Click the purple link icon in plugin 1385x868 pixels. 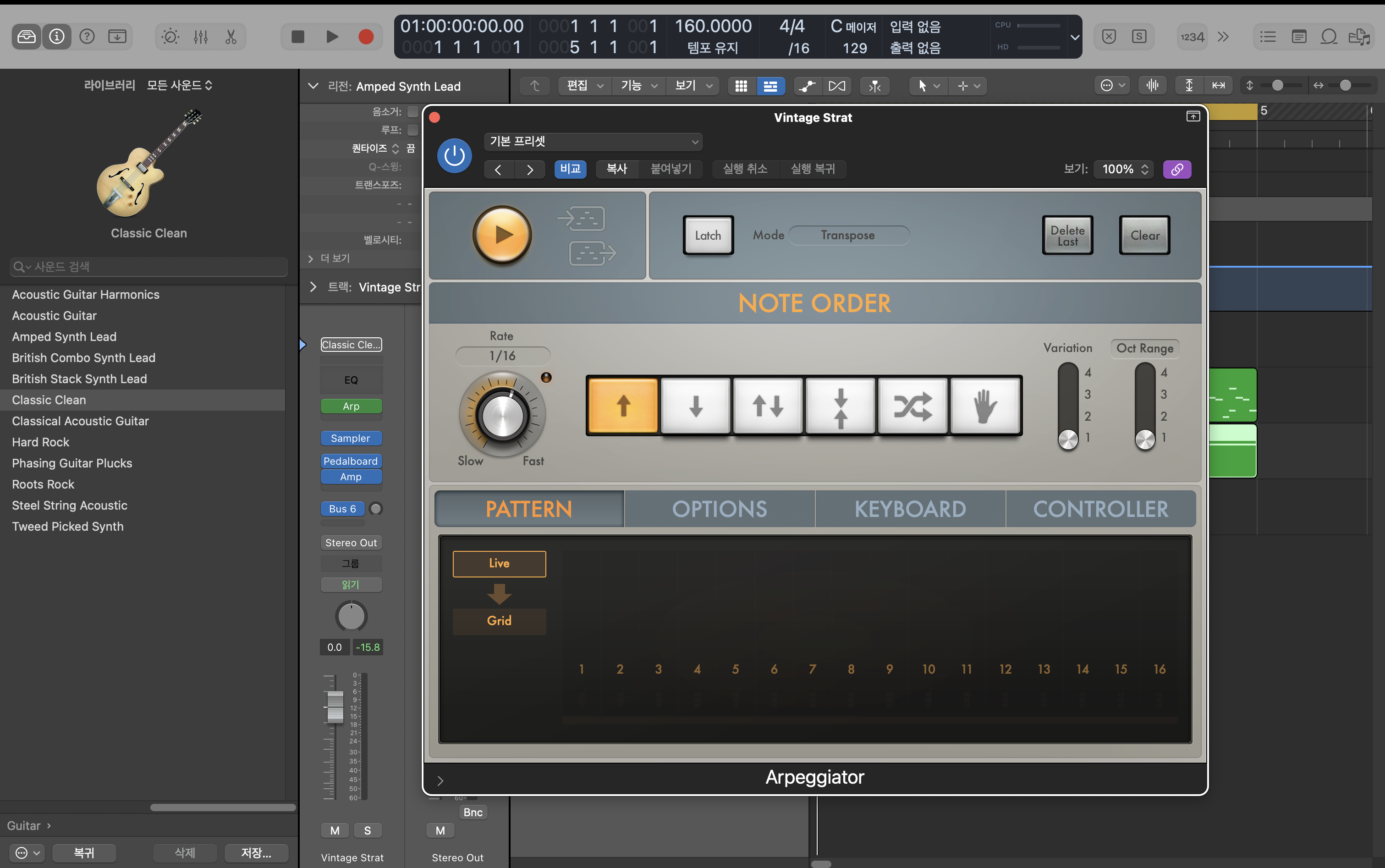click(1176, 170)
